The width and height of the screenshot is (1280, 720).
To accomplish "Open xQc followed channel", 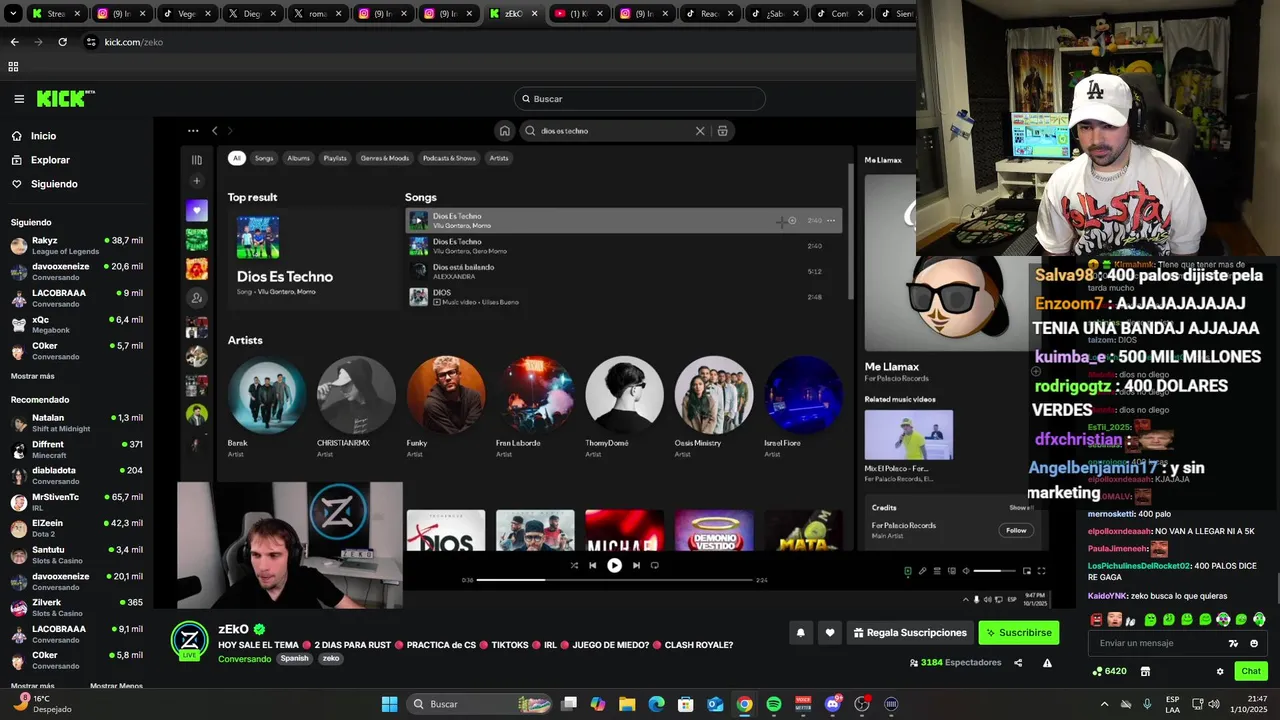I will click(77, 325).
